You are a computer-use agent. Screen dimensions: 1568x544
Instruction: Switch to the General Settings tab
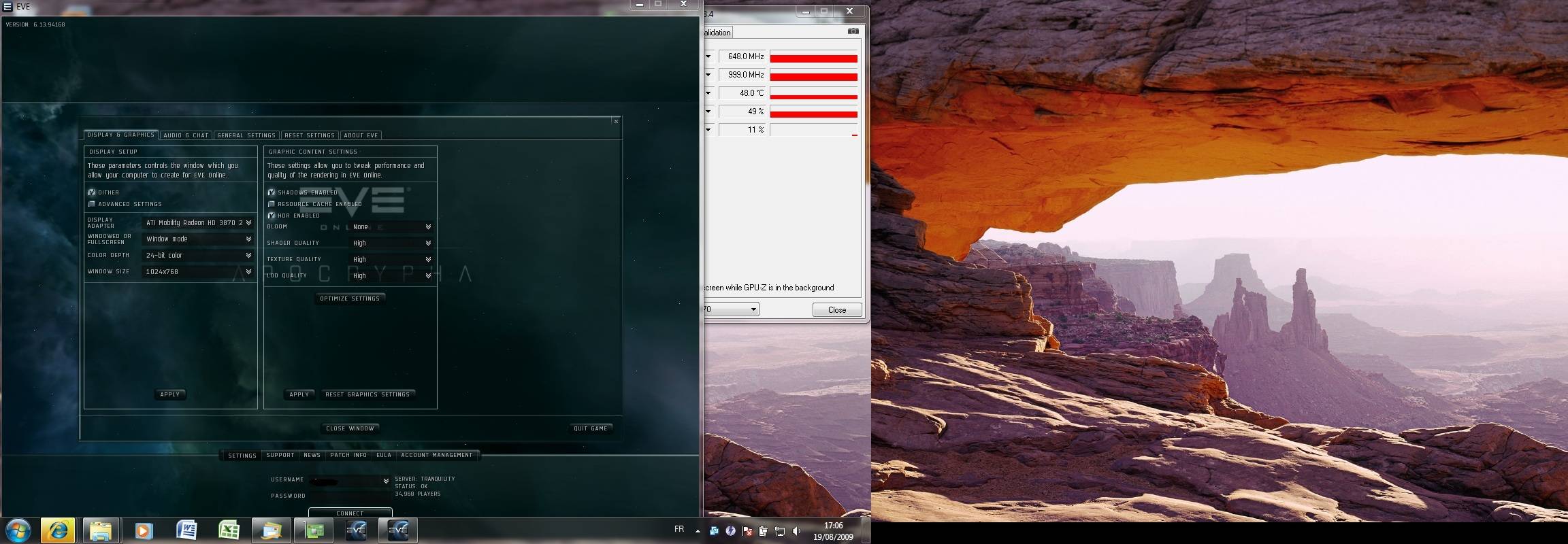pos(246,135)
